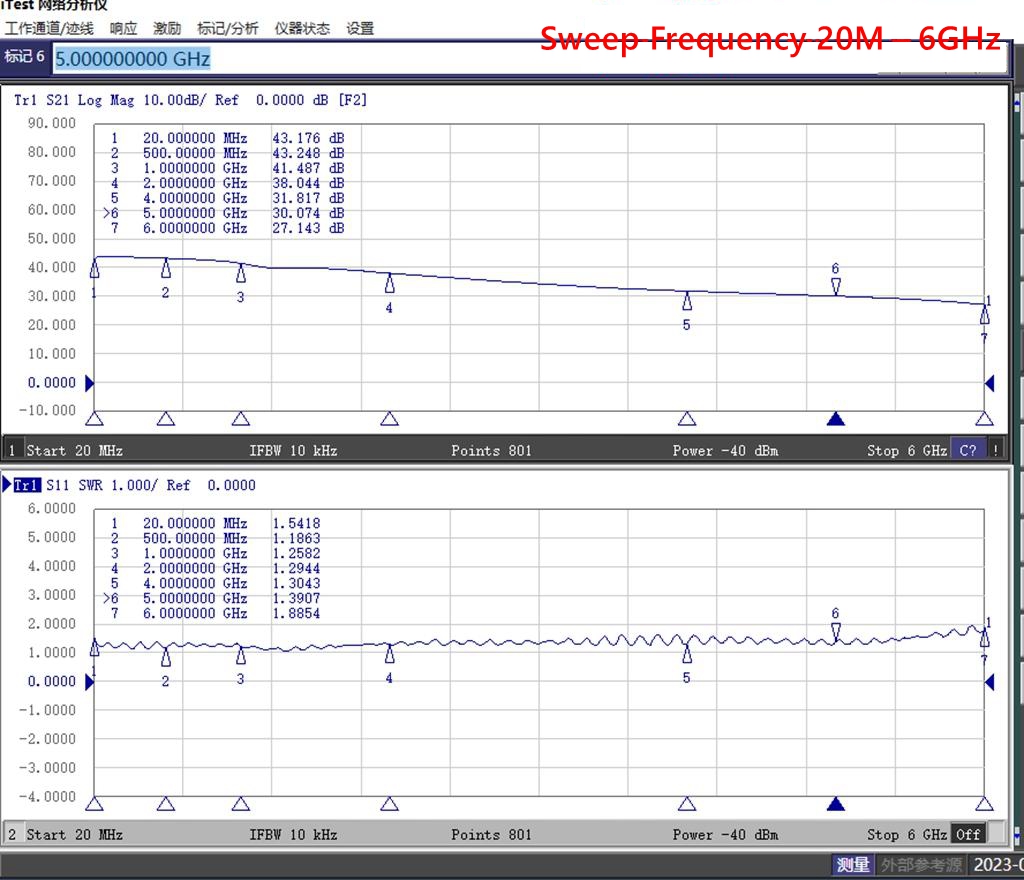The image size is (1024, 880).
Task: Open the 标记/分析 menu
Action: point(227,29)
